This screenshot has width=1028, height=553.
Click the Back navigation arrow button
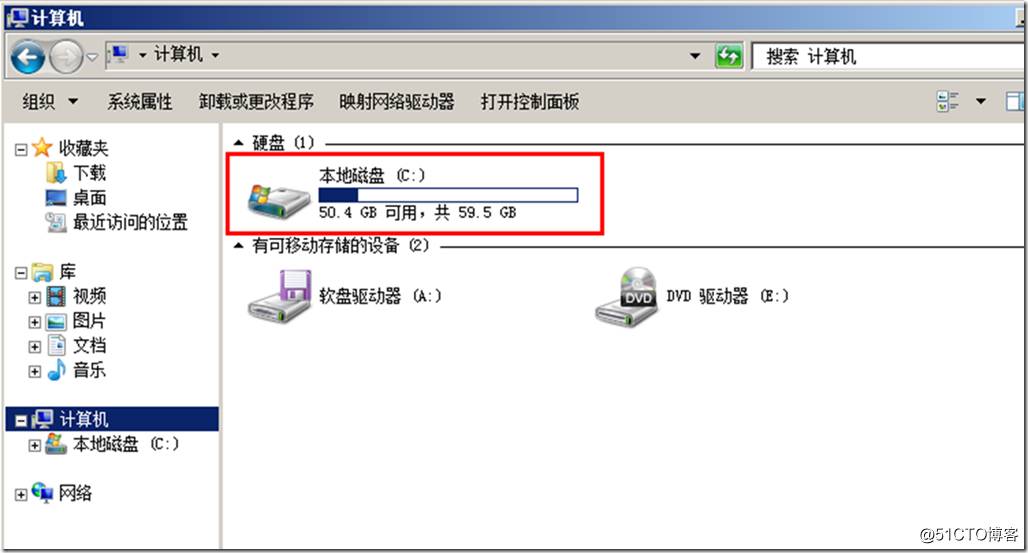pyautogui.click(x=28, y=57)
